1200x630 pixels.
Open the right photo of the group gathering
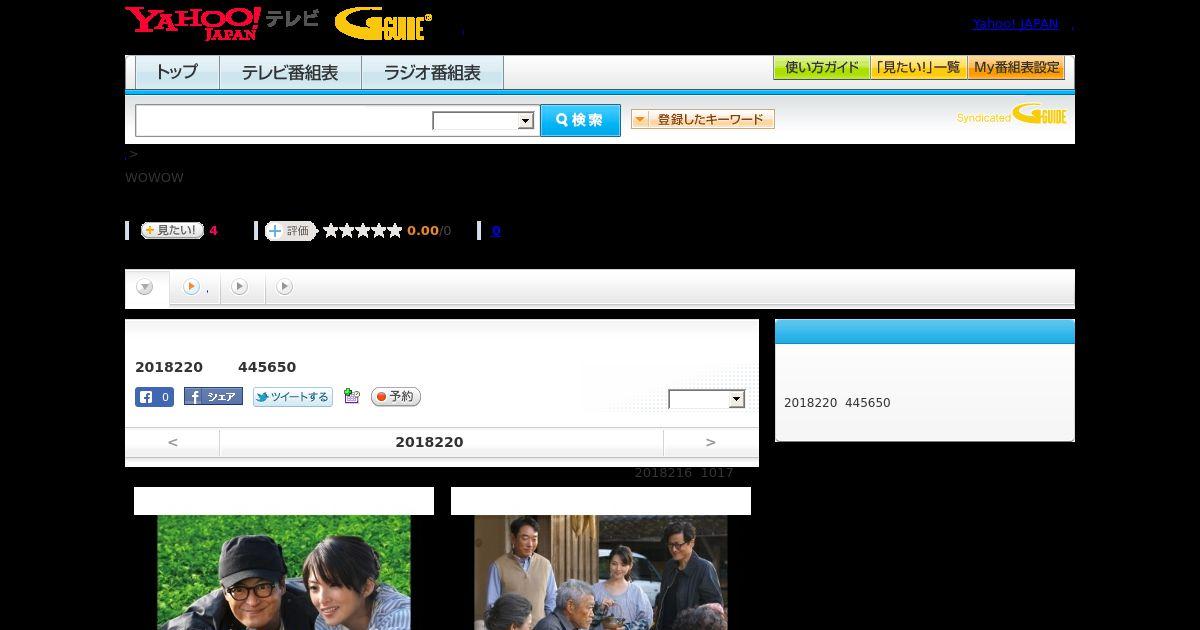pyautogui.click(x=600, y=572)
